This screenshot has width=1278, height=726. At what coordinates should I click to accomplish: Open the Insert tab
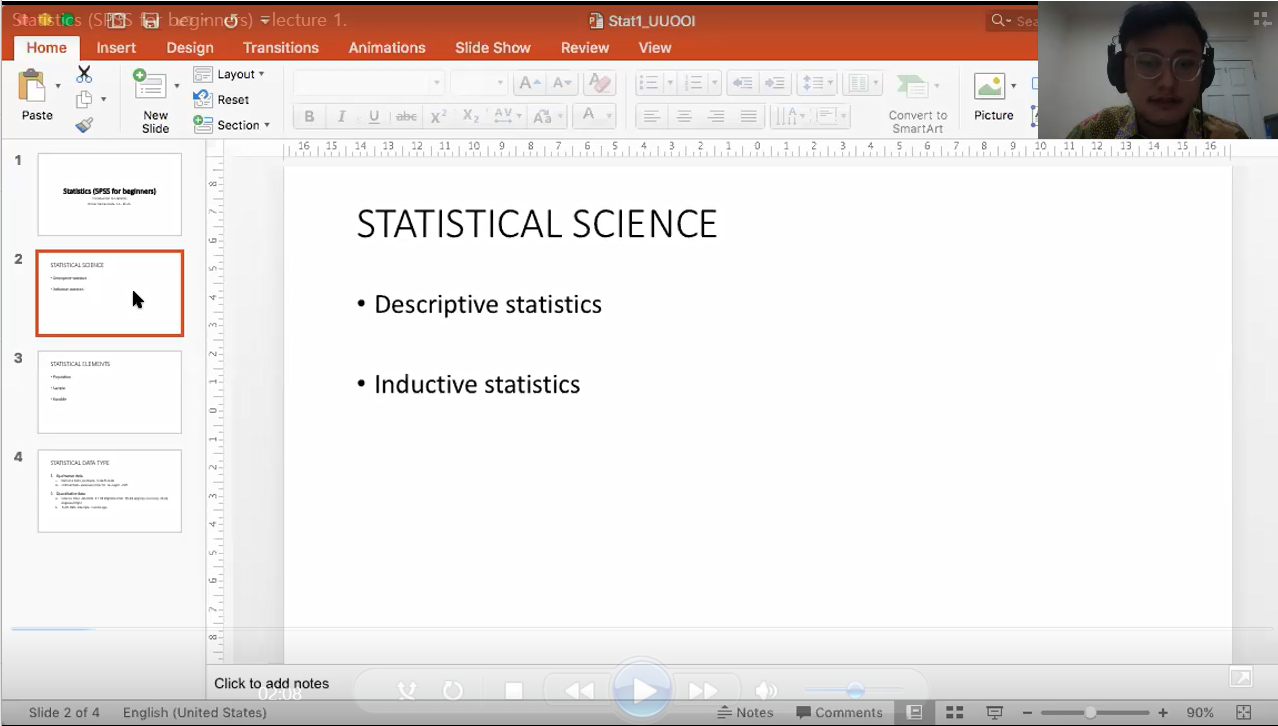tap(116, 47)
